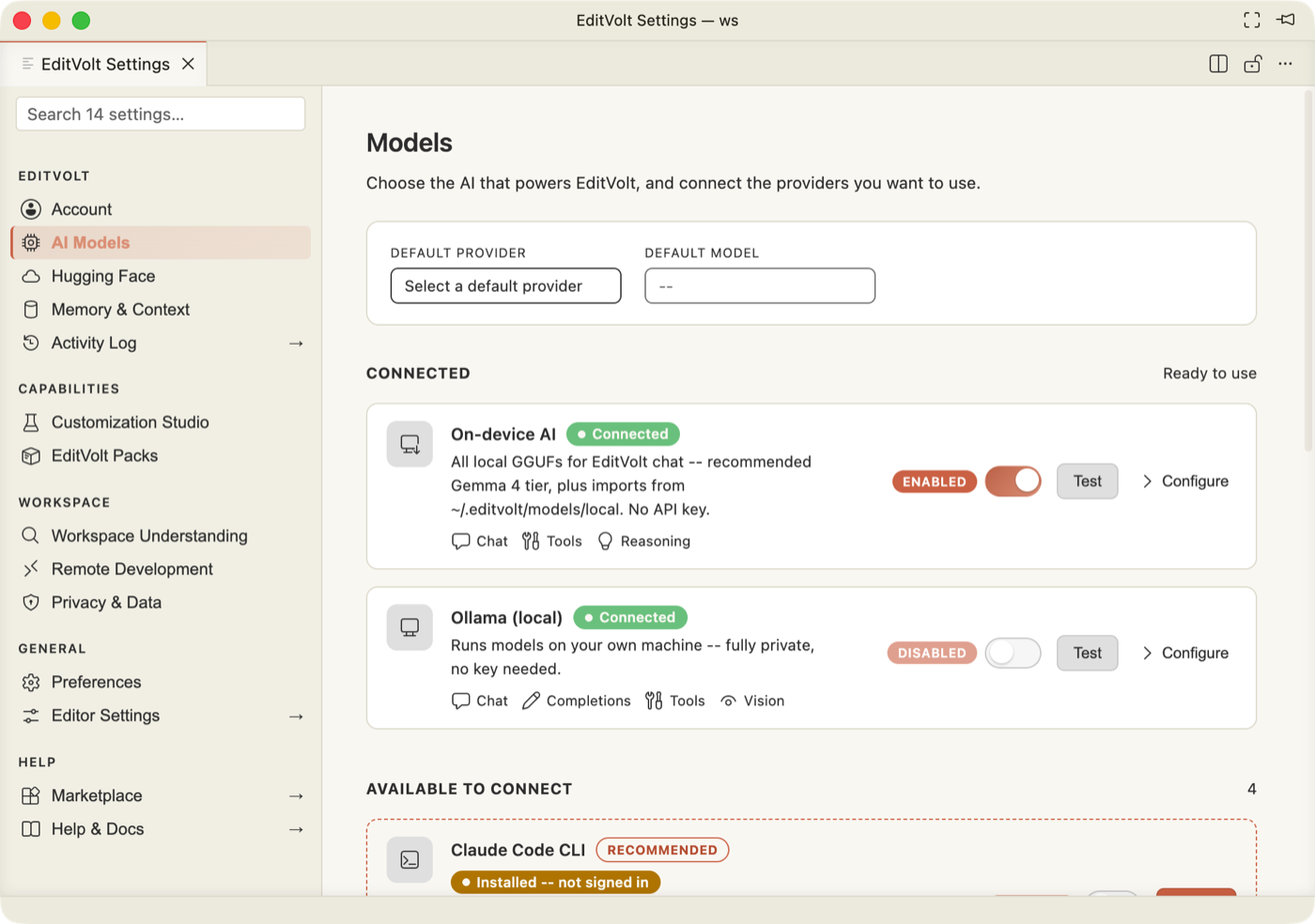1315x924 pixels.
Task: Click the pin icon in the title bar
Action: [1286, 20]
